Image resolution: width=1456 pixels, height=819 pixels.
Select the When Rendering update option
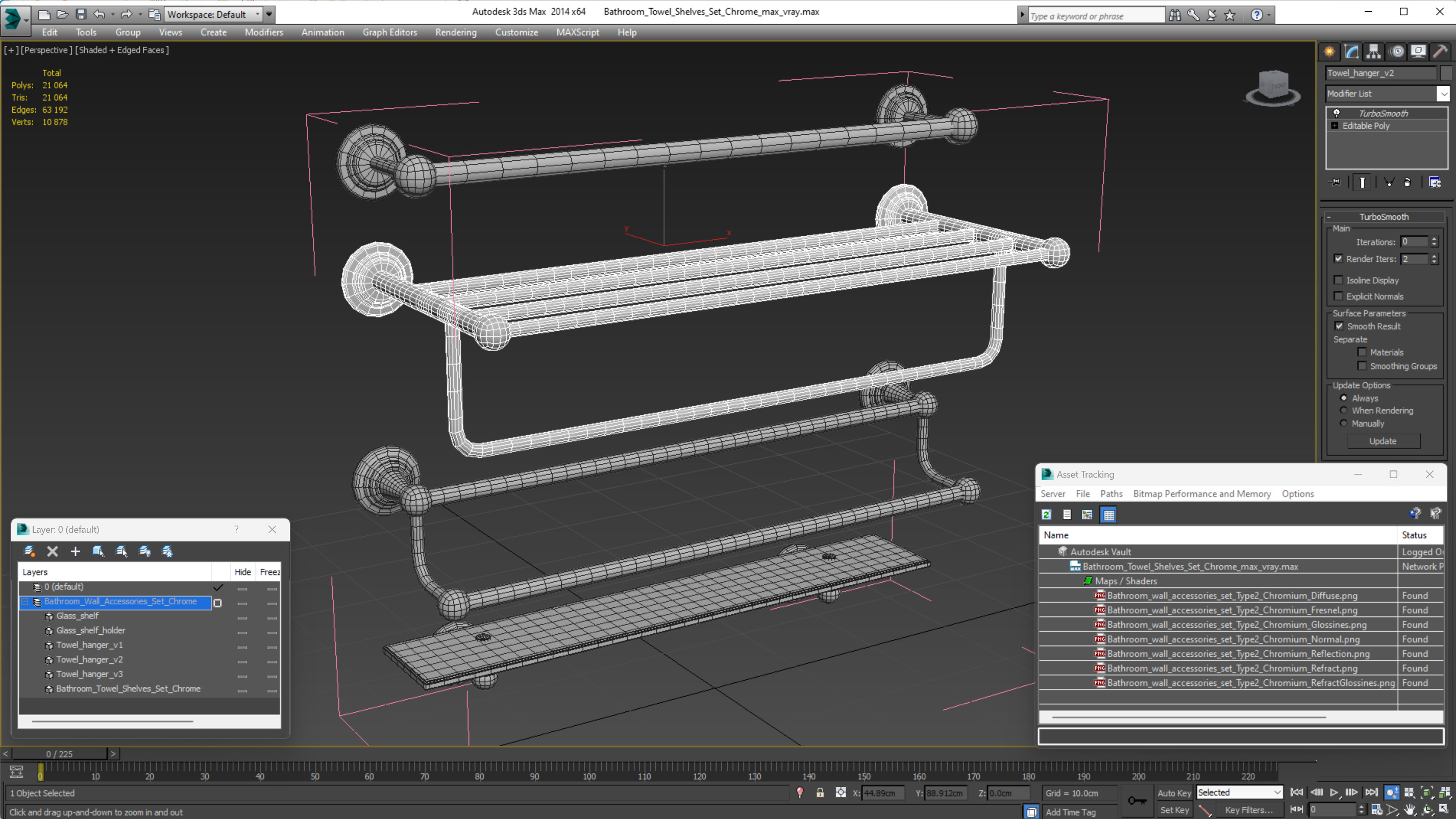point(1344,411)
